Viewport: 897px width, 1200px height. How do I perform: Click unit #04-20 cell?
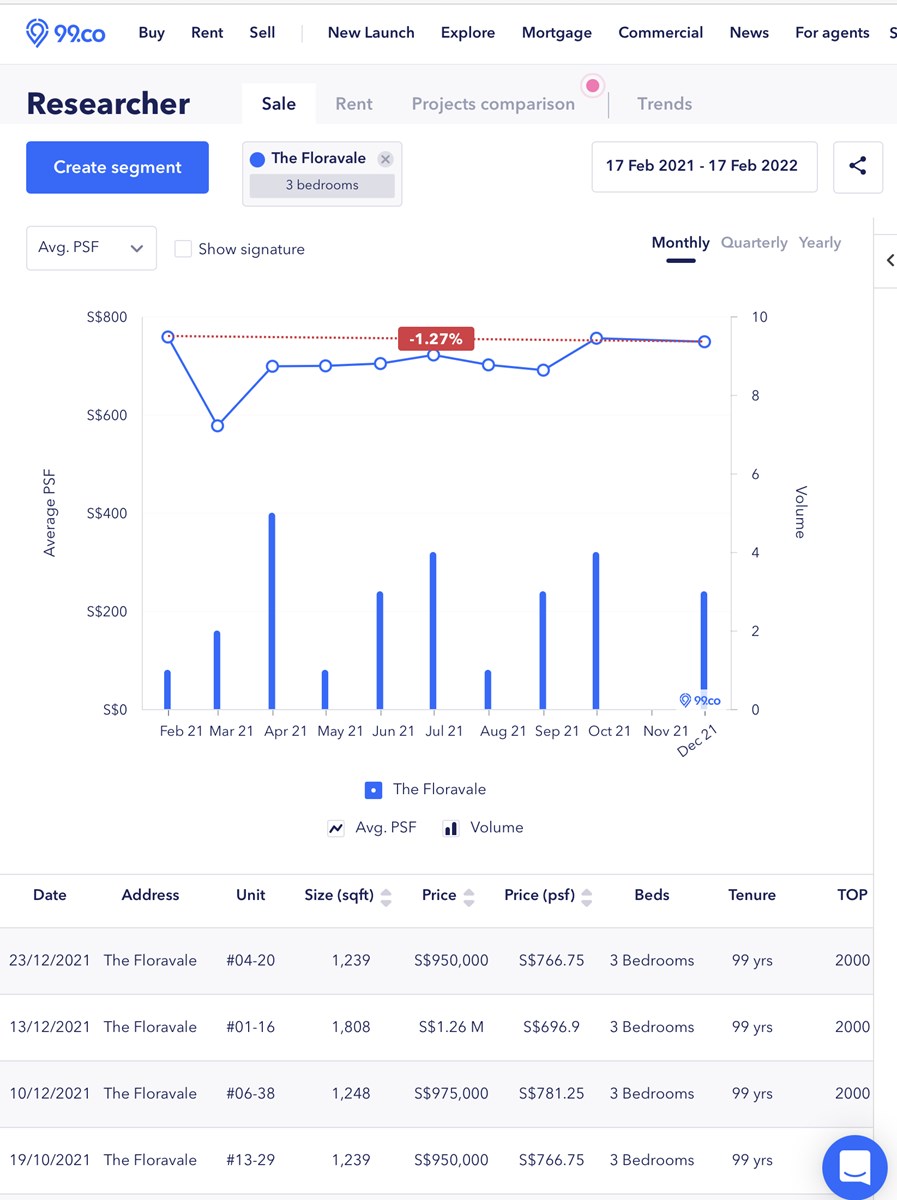[x=250, y=960]
